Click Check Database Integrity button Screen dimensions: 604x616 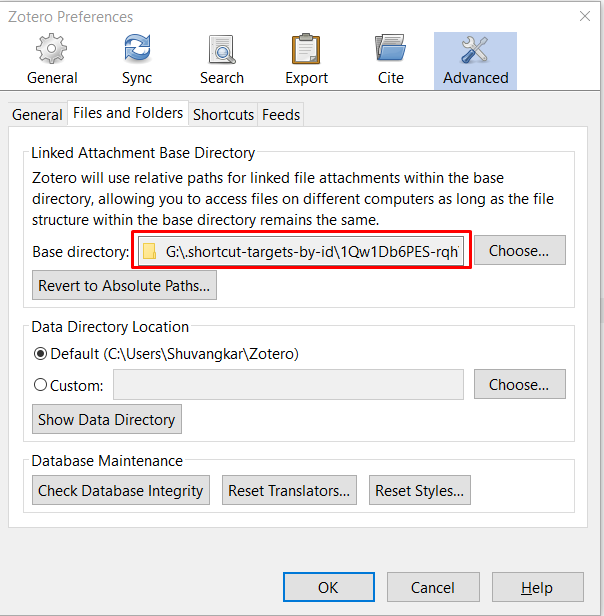pos(121,490)
